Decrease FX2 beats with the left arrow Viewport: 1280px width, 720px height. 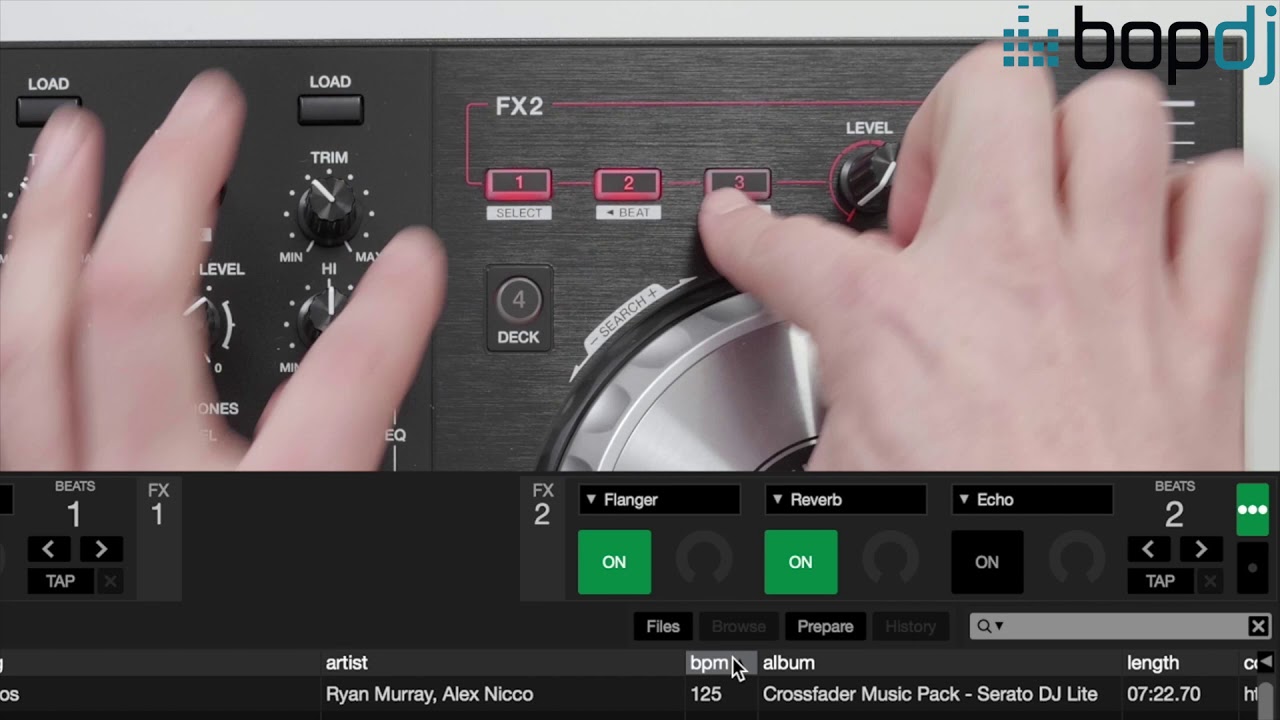tap(1148, 549)
